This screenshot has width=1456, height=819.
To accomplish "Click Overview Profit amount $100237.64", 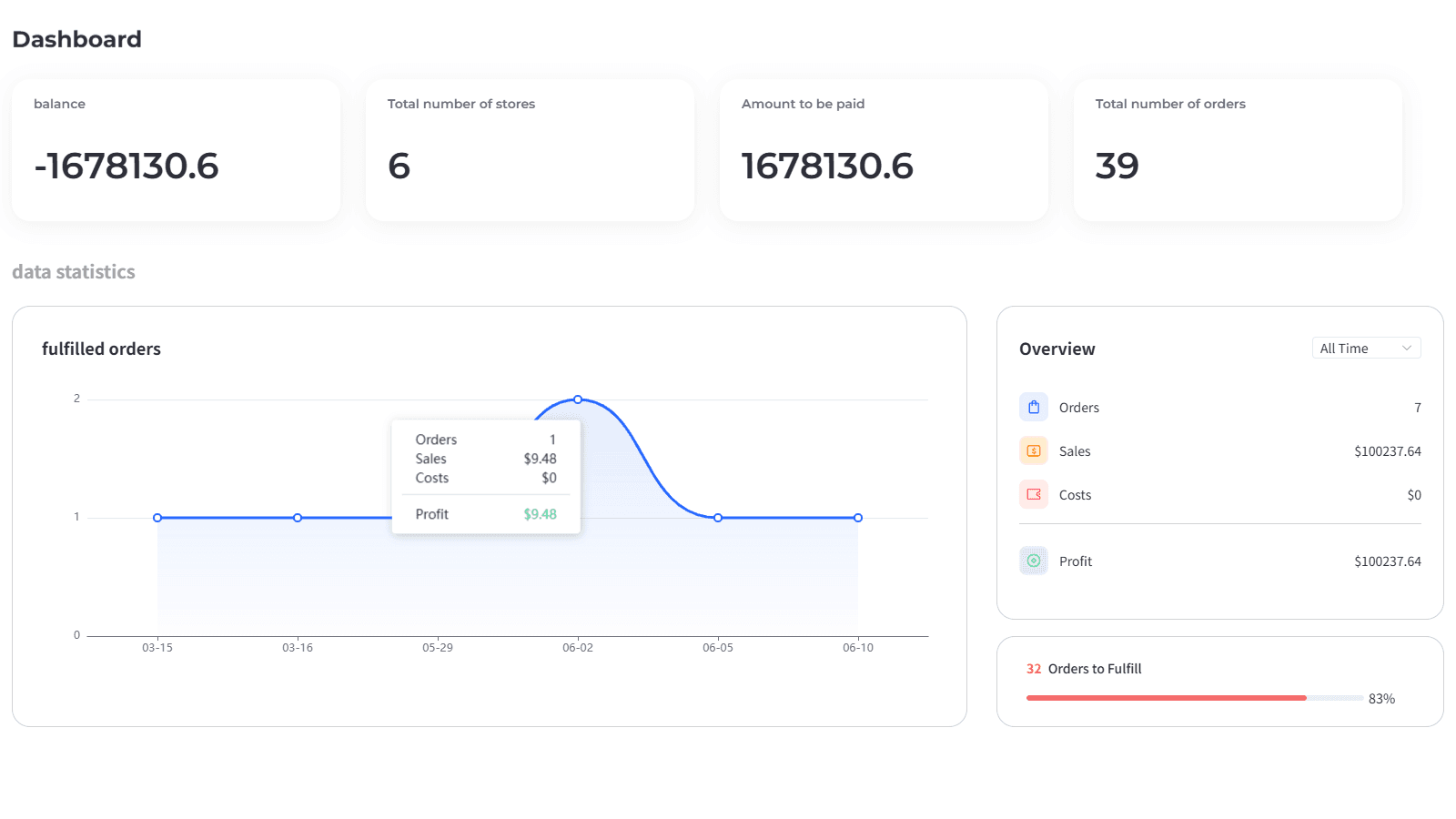I will pyautogui.click(x=1388, y=561).
